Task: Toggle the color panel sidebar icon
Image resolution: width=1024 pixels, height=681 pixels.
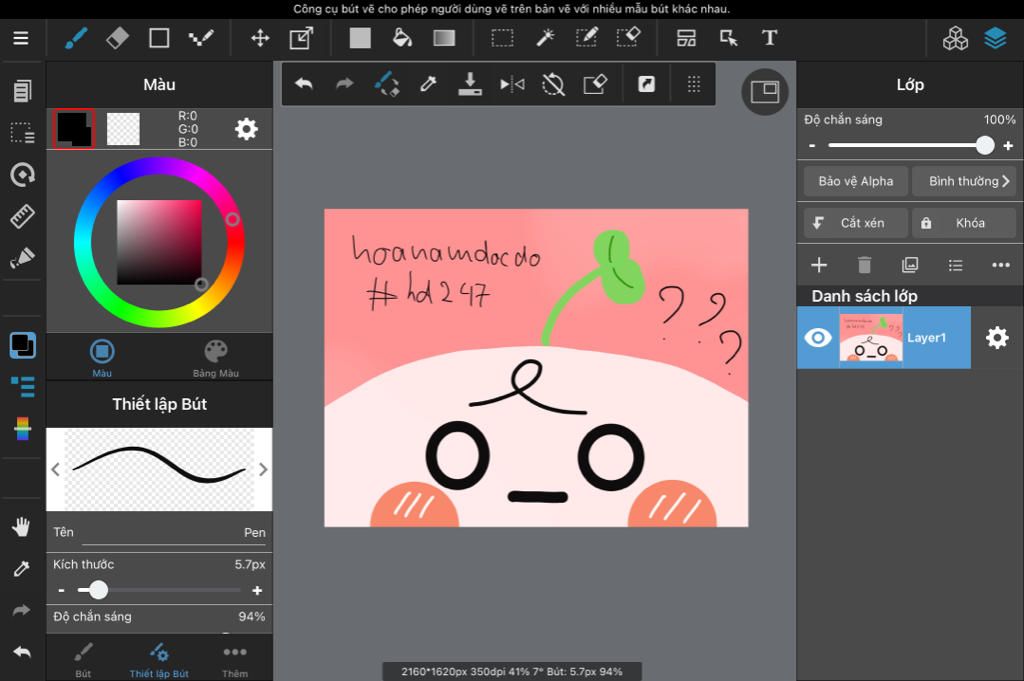Action: (22, 345)
